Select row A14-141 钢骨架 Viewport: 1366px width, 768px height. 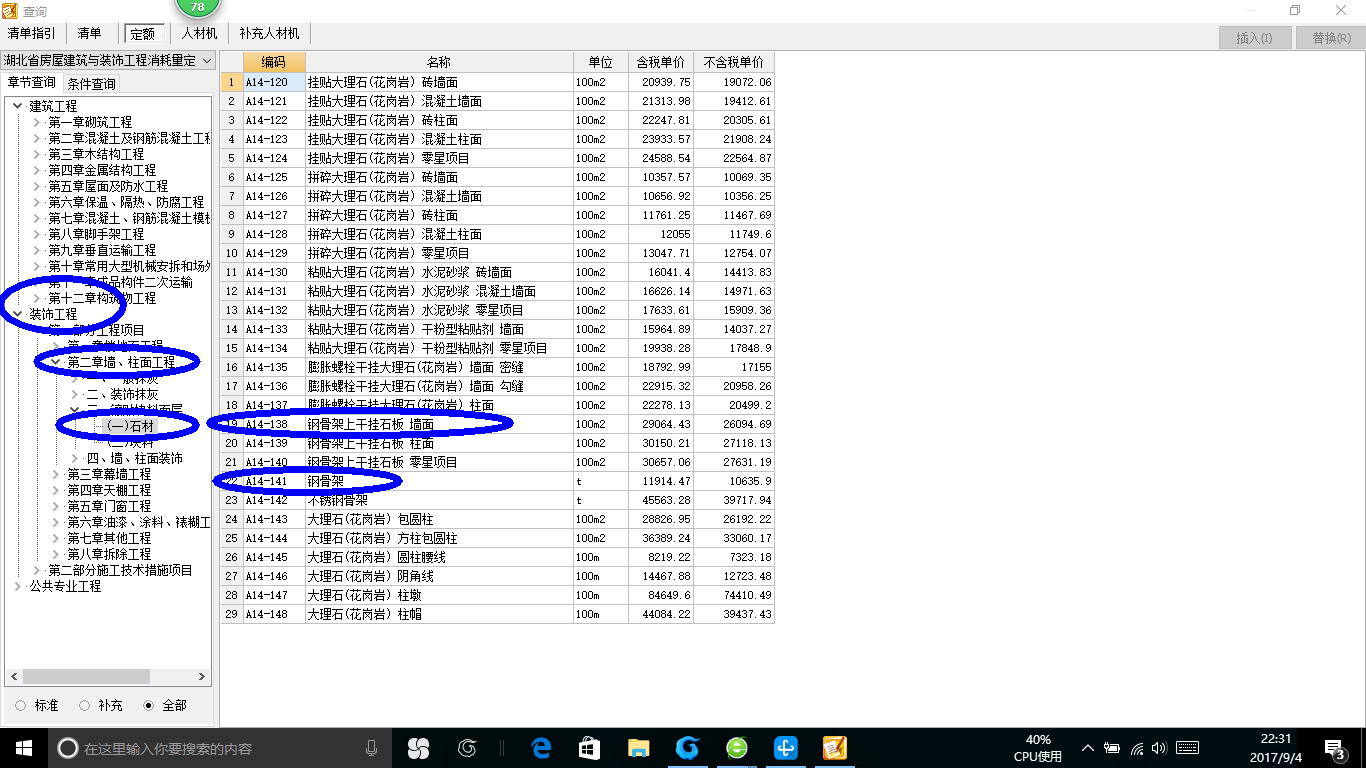(497, 481)
